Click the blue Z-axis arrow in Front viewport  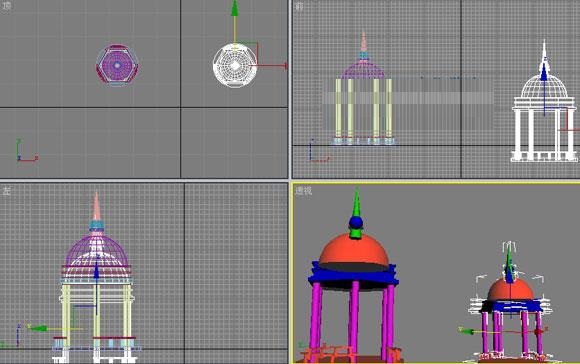pos(544,73)
